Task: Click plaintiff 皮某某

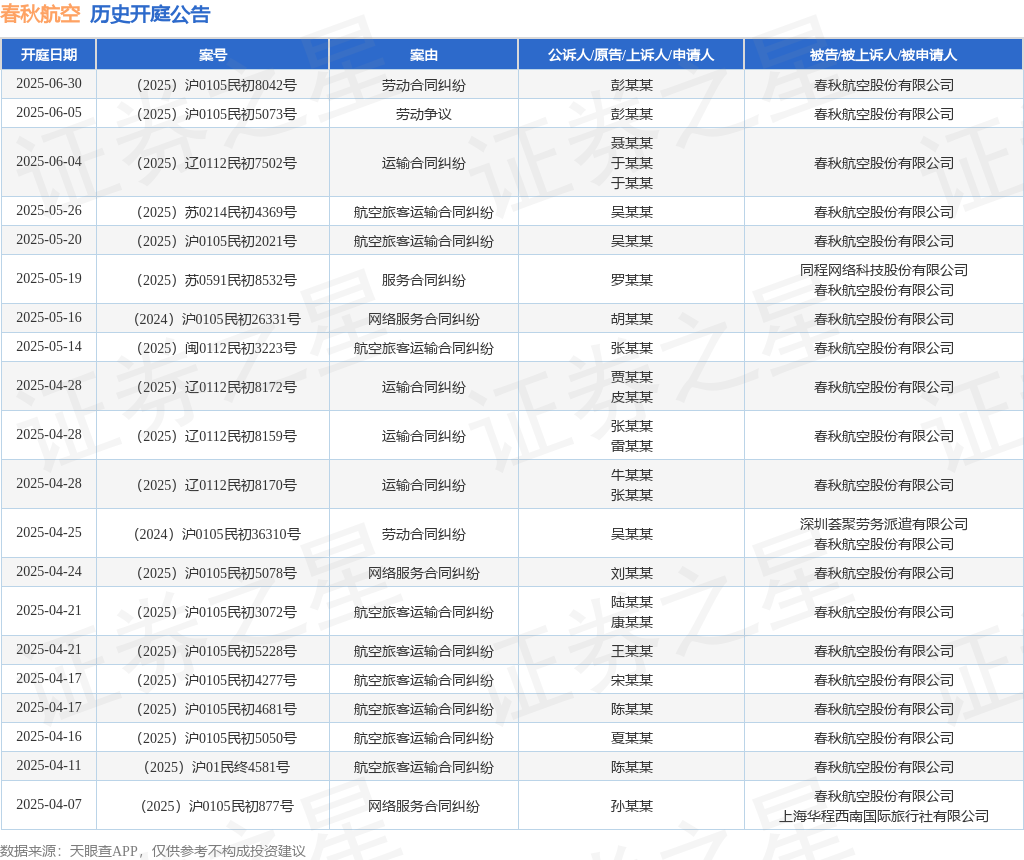Action: (632, 397)
